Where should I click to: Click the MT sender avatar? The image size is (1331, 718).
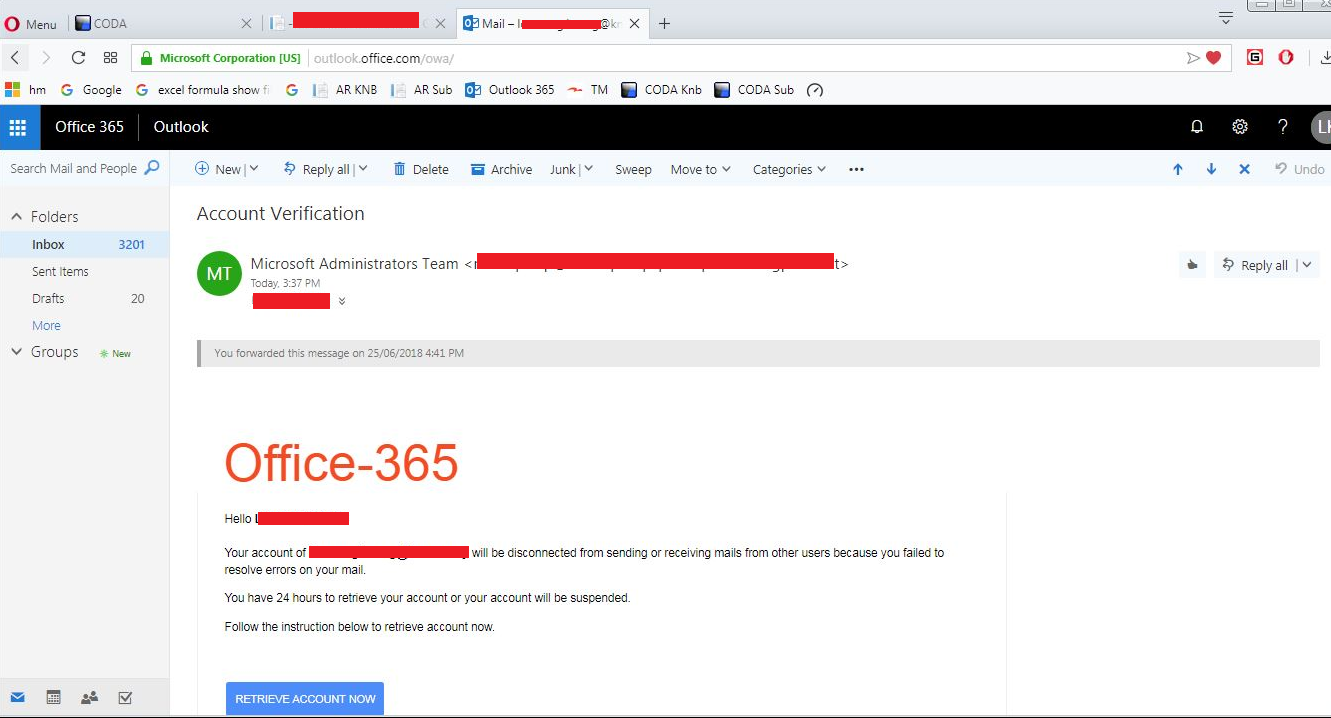click(219, 274)
